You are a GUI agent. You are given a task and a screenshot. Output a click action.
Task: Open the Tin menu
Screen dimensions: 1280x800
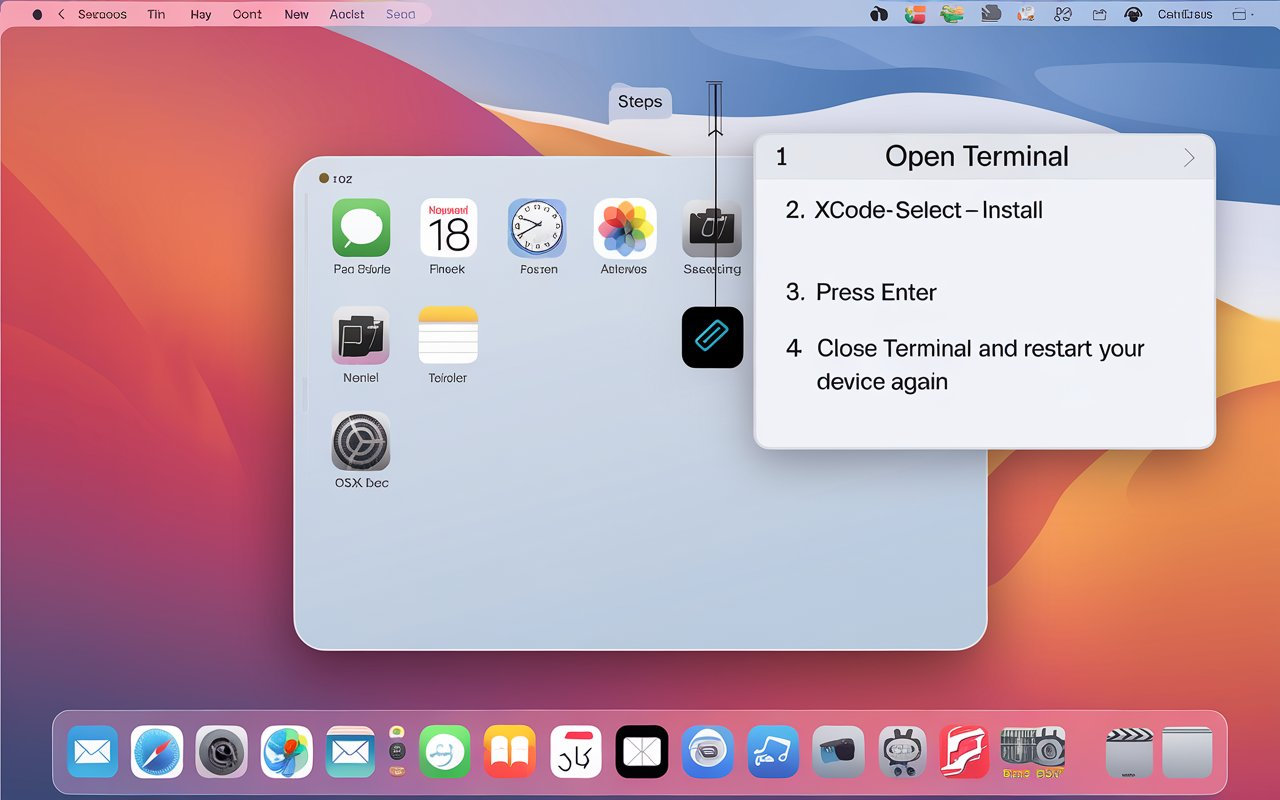tap(156, 14)
